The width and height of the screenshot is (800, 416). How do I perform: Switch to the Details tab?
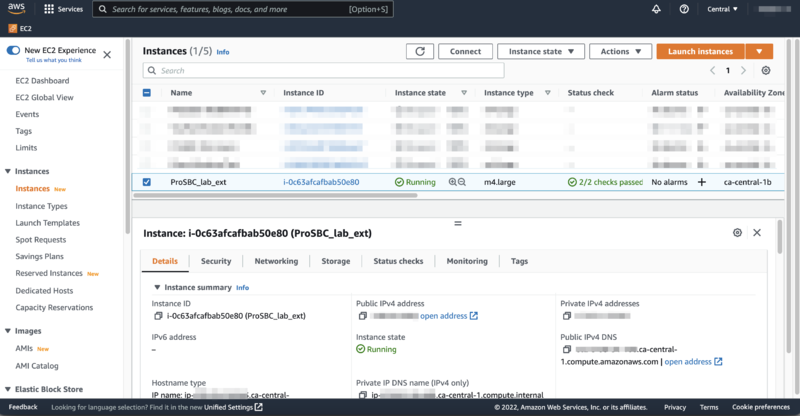pyautogui.click(x=165, y=261)
